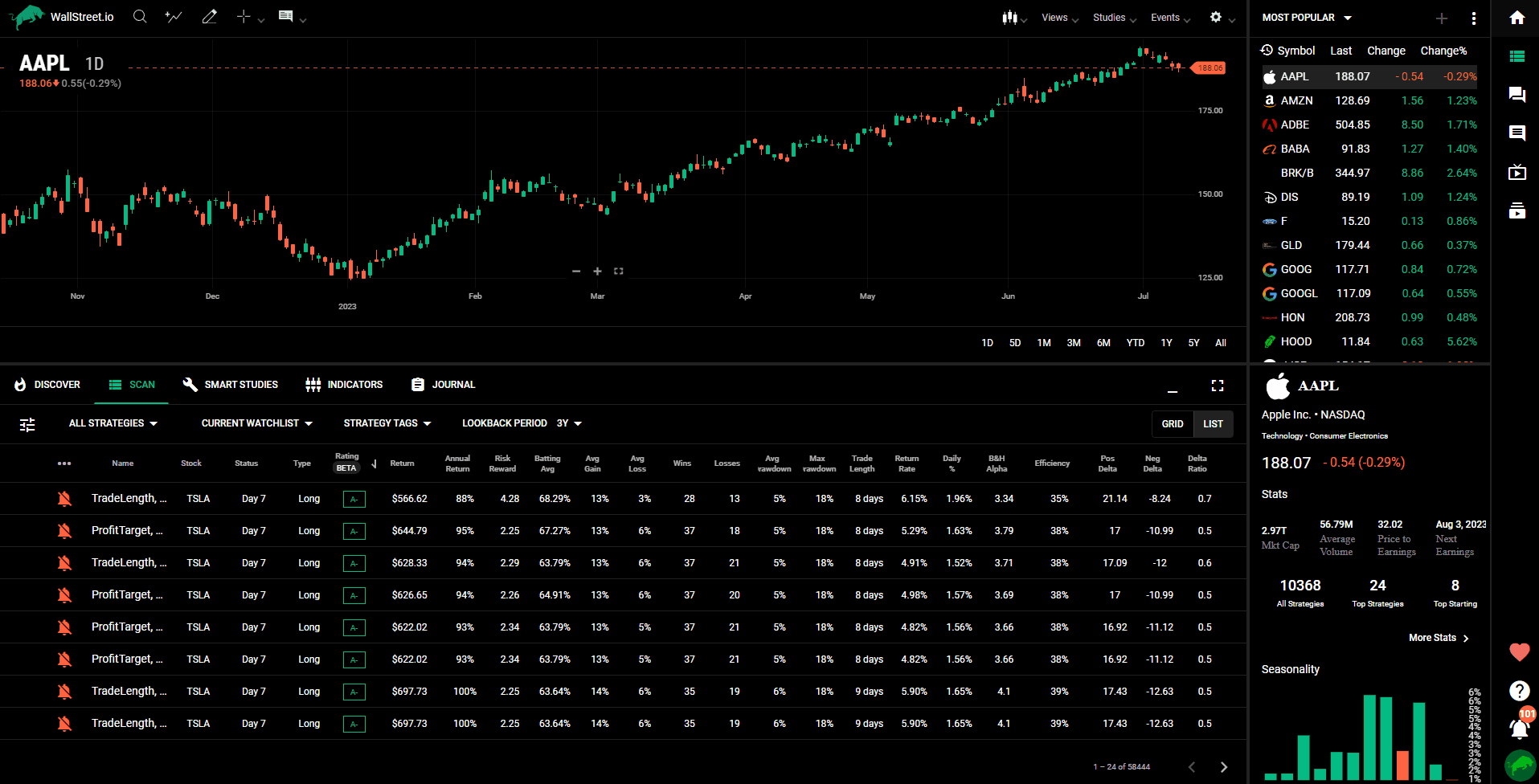Open the search magnifier tool
This screenshot has height=784, width=1539.
140,17
